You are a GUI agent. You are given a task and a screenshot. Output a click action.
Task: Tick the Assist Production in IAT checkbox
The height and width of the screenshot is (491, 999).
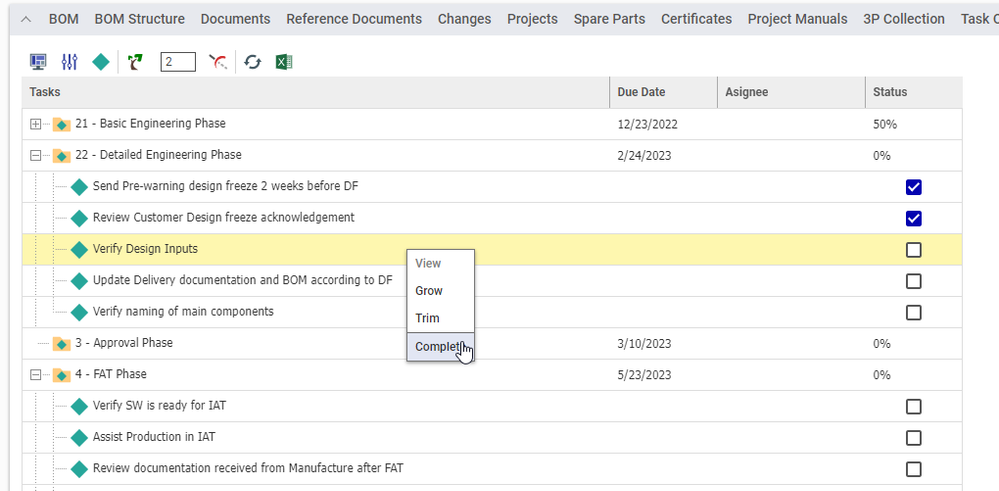tap(912, 438)
